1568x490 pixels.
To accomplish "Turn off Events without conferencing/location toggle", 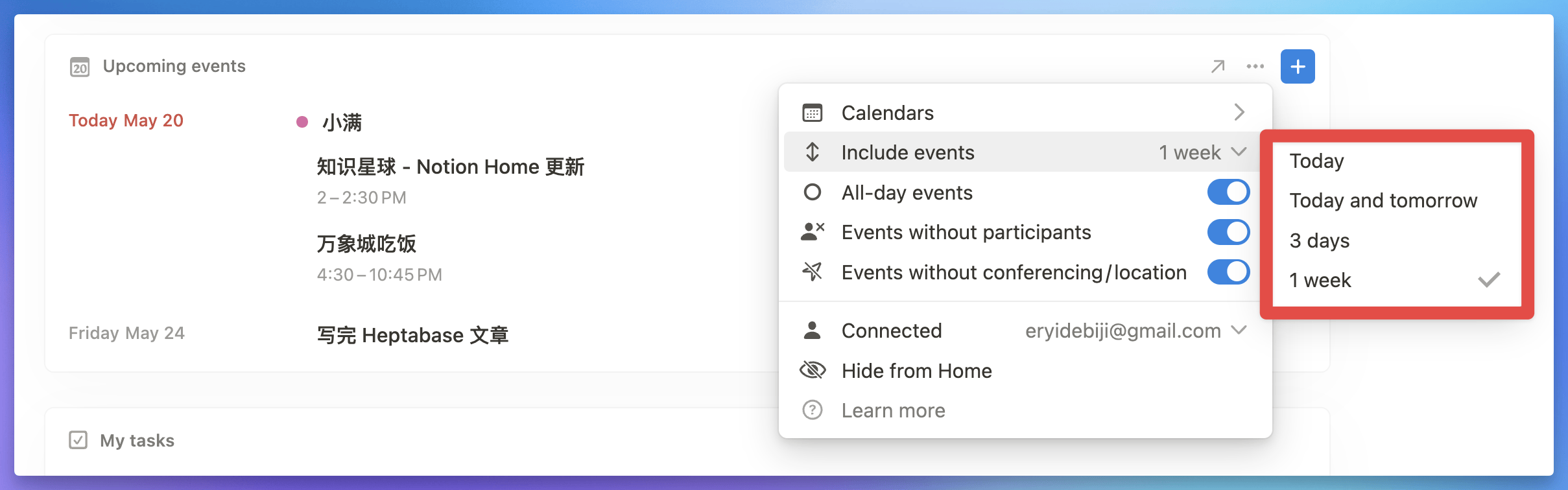I will [1228, 272].
